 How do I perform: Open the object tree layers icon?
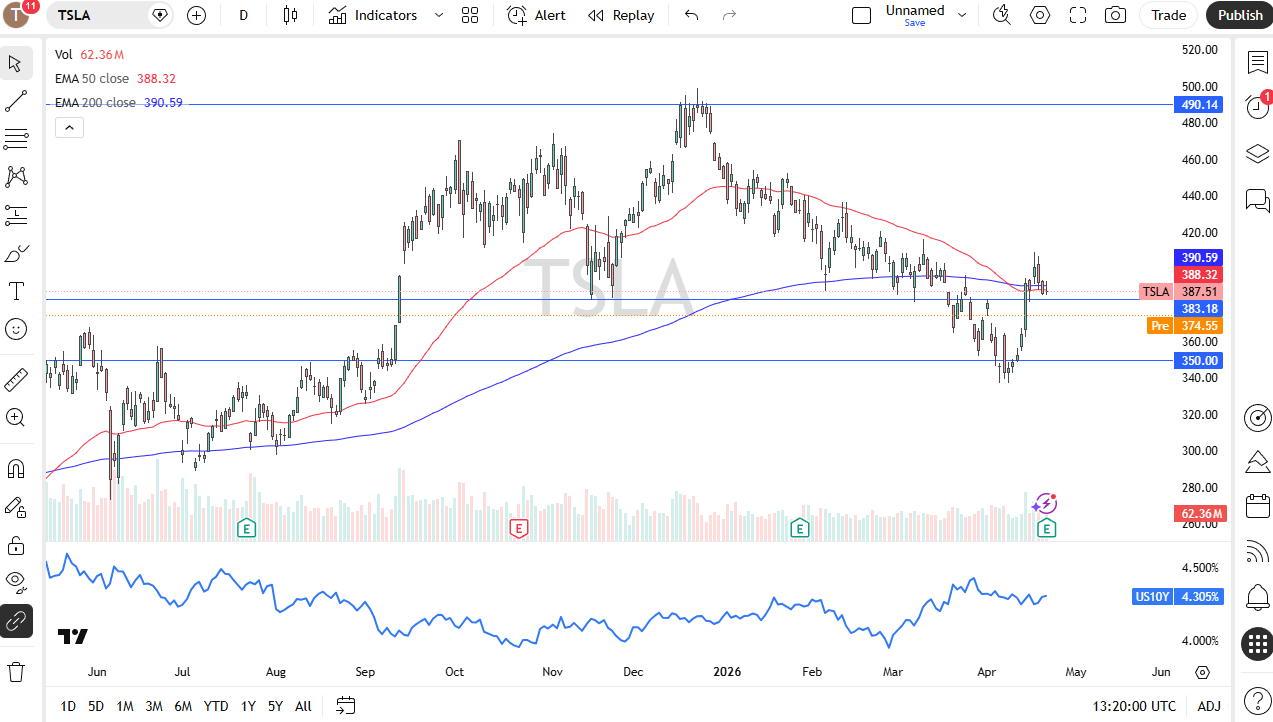[1257, 154]
